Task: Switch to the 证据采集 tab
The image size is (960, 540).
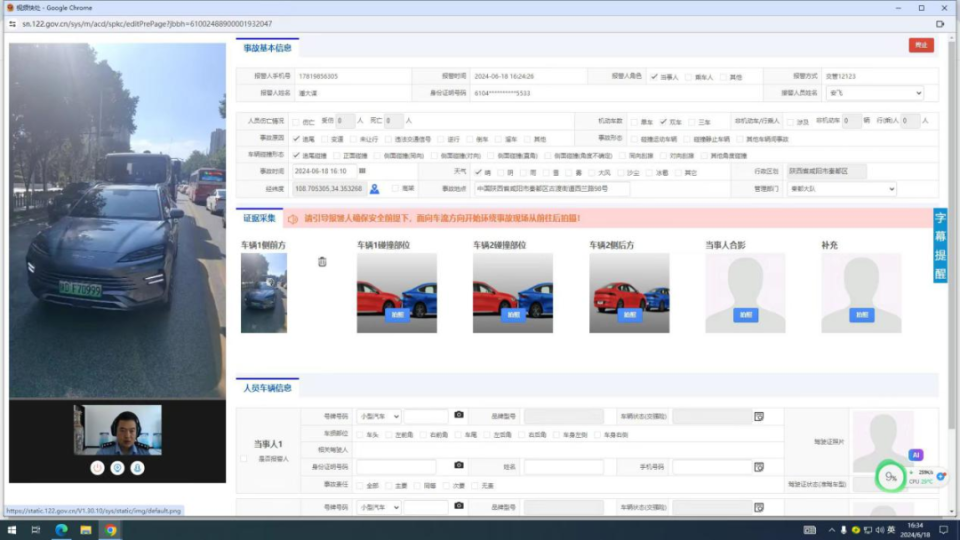Action: [260, 217]
